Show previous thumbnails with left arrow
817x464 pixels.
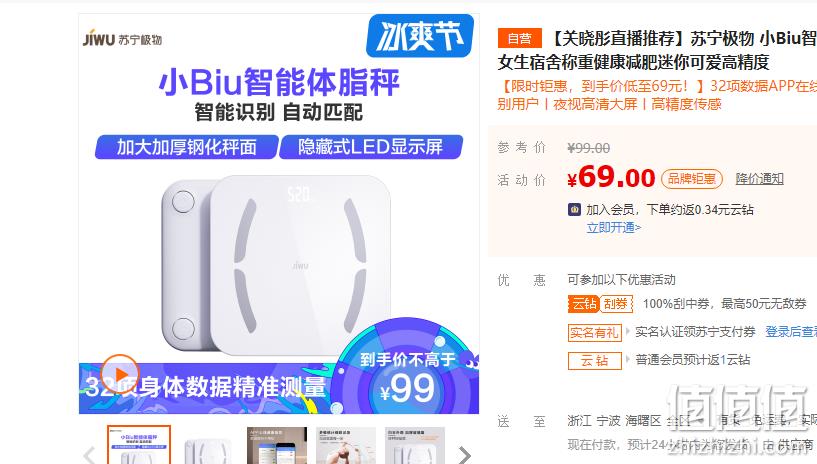point(90,455)
